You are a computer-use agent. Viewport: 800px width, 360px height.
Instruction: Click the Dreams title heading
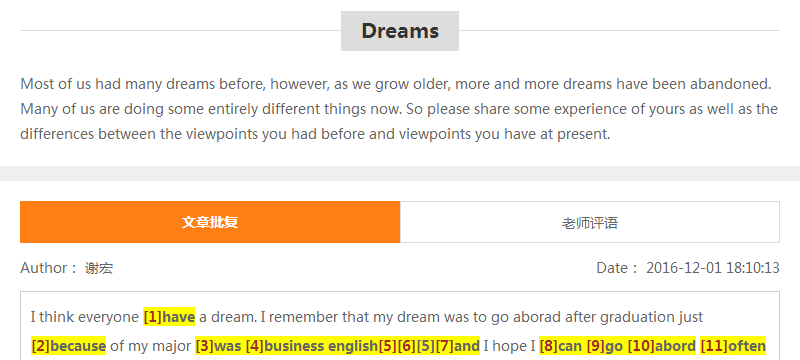(x=400, y=31)
